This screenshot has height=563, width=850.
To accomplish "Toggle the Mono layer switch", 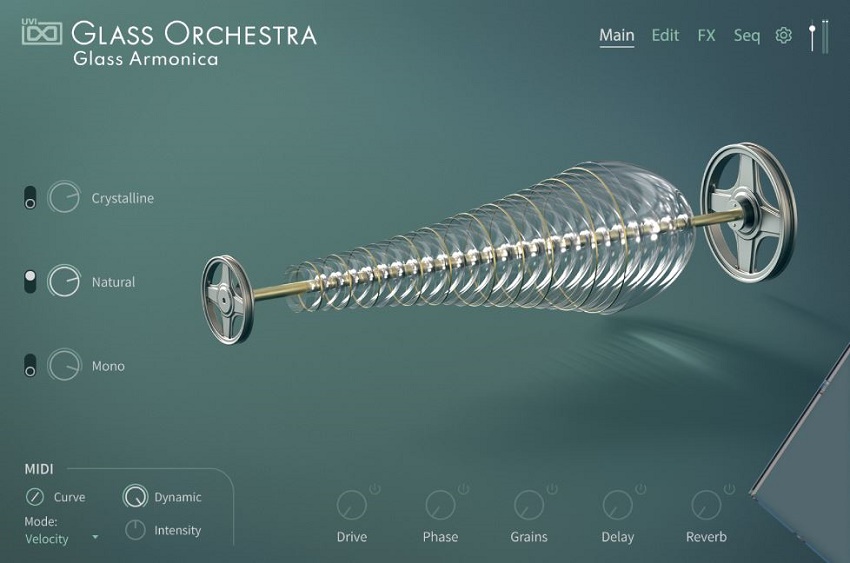I will click(30, 365).
